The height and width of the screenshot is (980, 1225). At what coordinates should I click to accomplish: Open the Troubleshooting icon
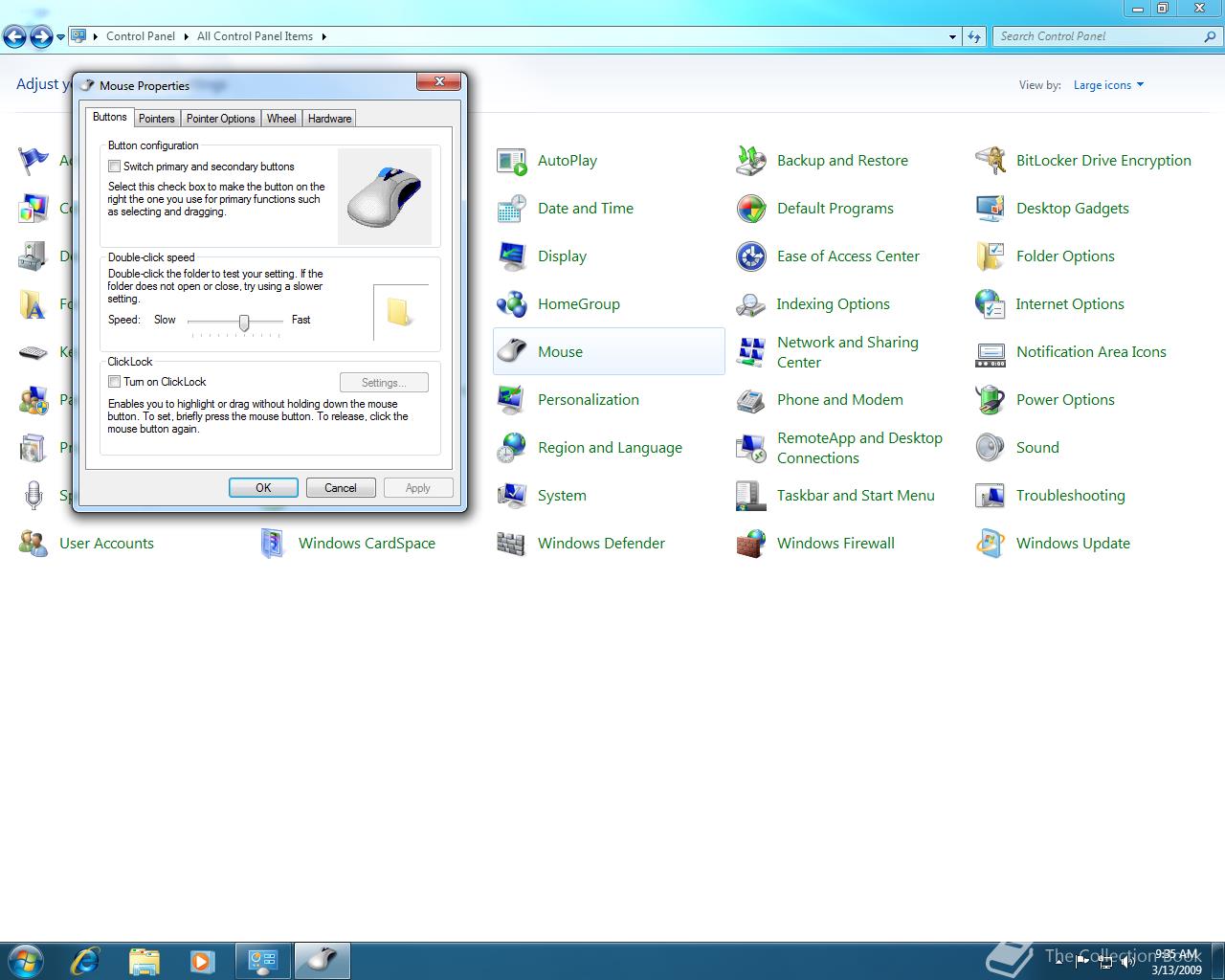[x=990, y=496]
